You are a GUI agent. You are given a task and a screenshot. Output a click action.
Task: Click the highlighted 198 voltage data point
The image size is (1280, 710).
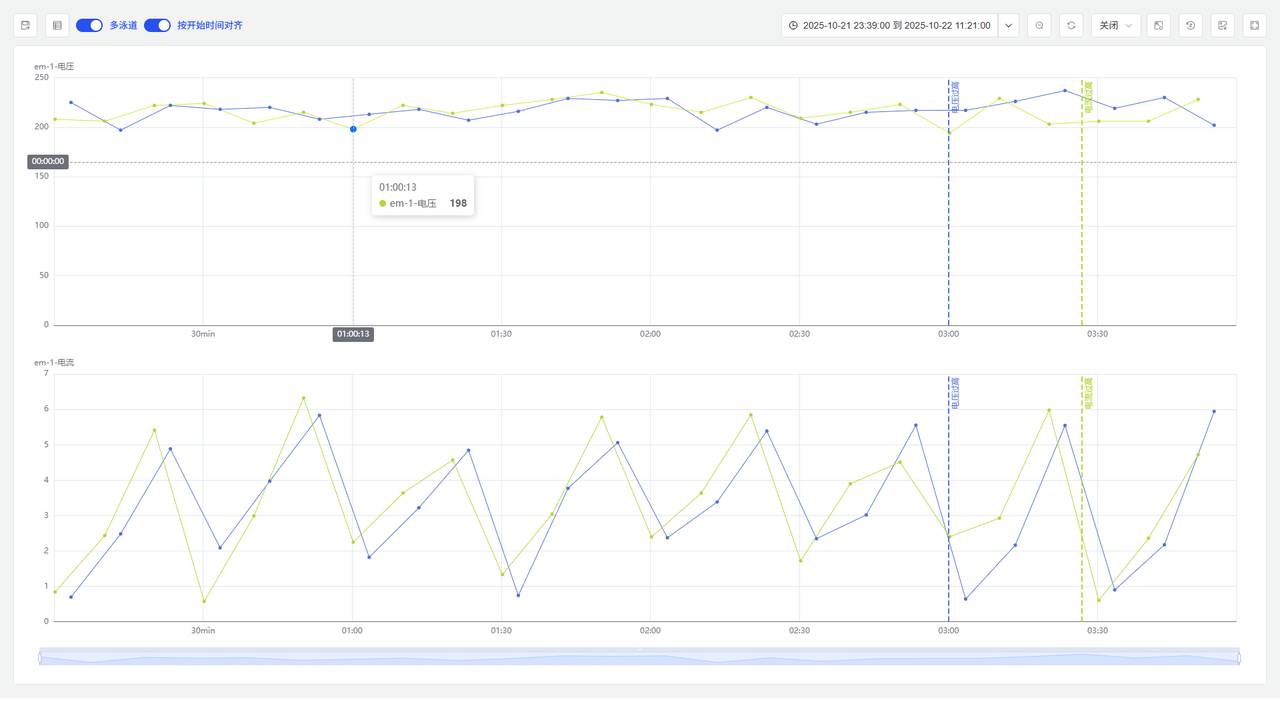point(353,129)
